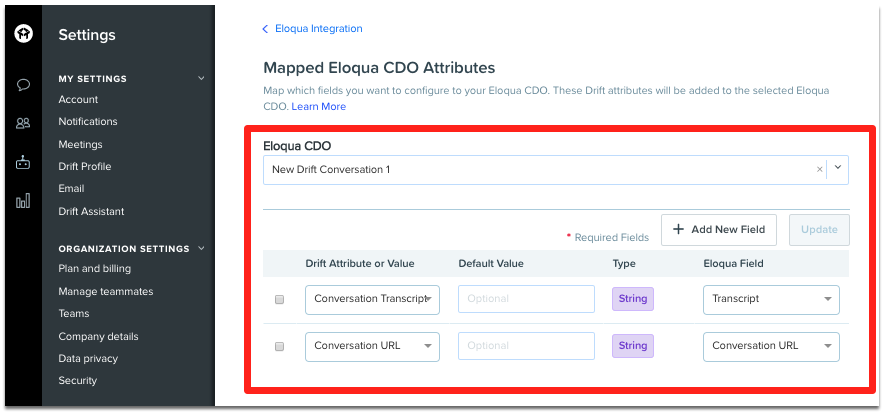Open Security settings
Screen dimensions: 886x416
coord(77,380)
